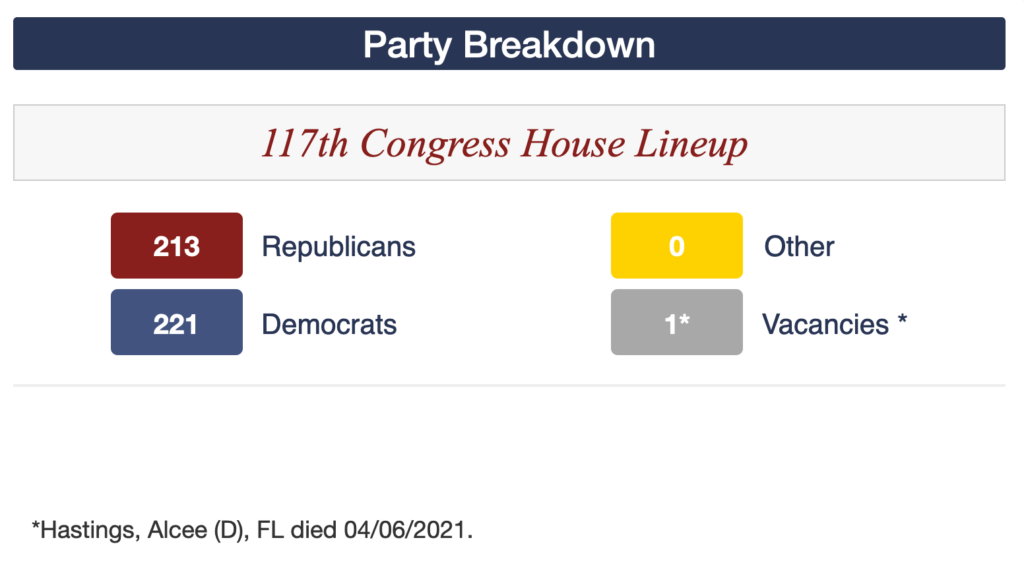Click the yellow 0 Other count box
This screenshot has height=569, width=1024.
click(x=676, y=246)
